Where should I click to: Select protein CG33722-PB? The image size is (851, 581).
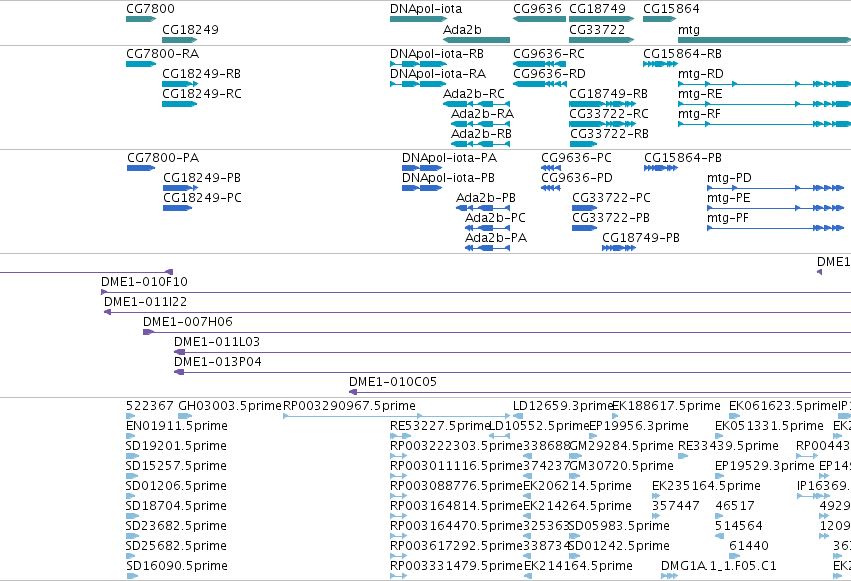coord(611,218)
